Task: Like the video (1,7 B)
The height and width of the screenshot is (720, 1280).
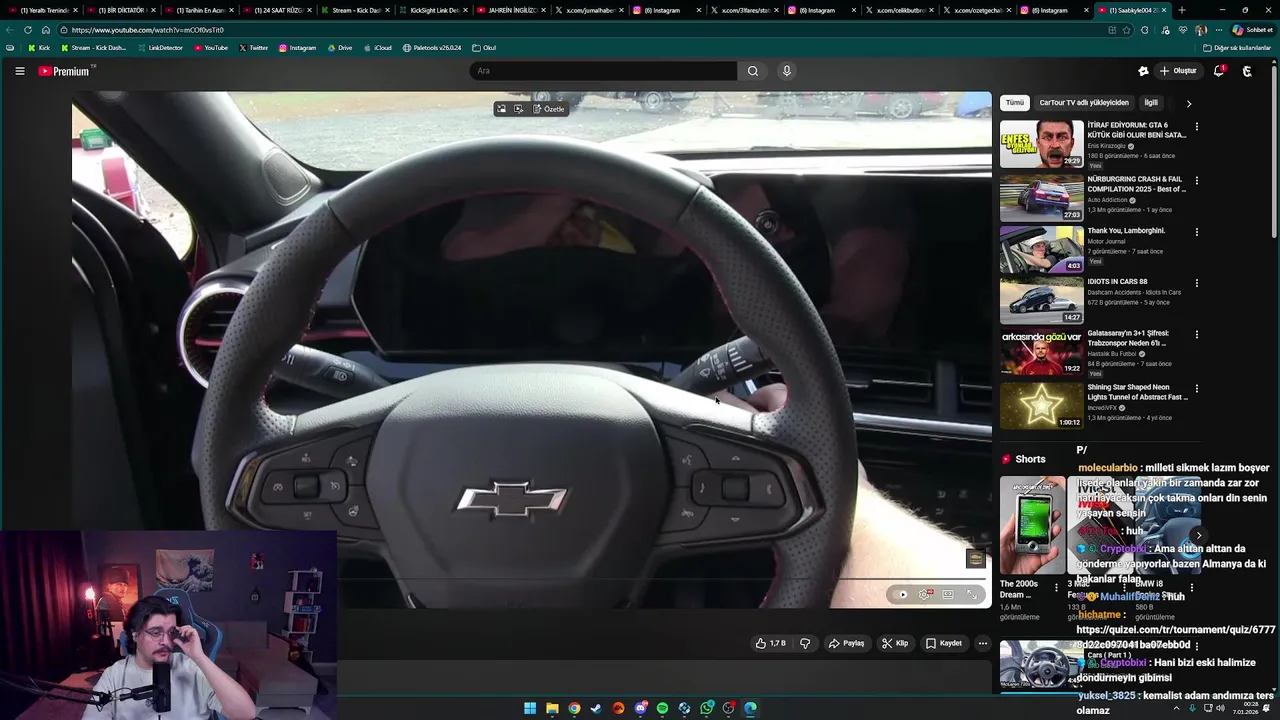Action: pos(771,643)
